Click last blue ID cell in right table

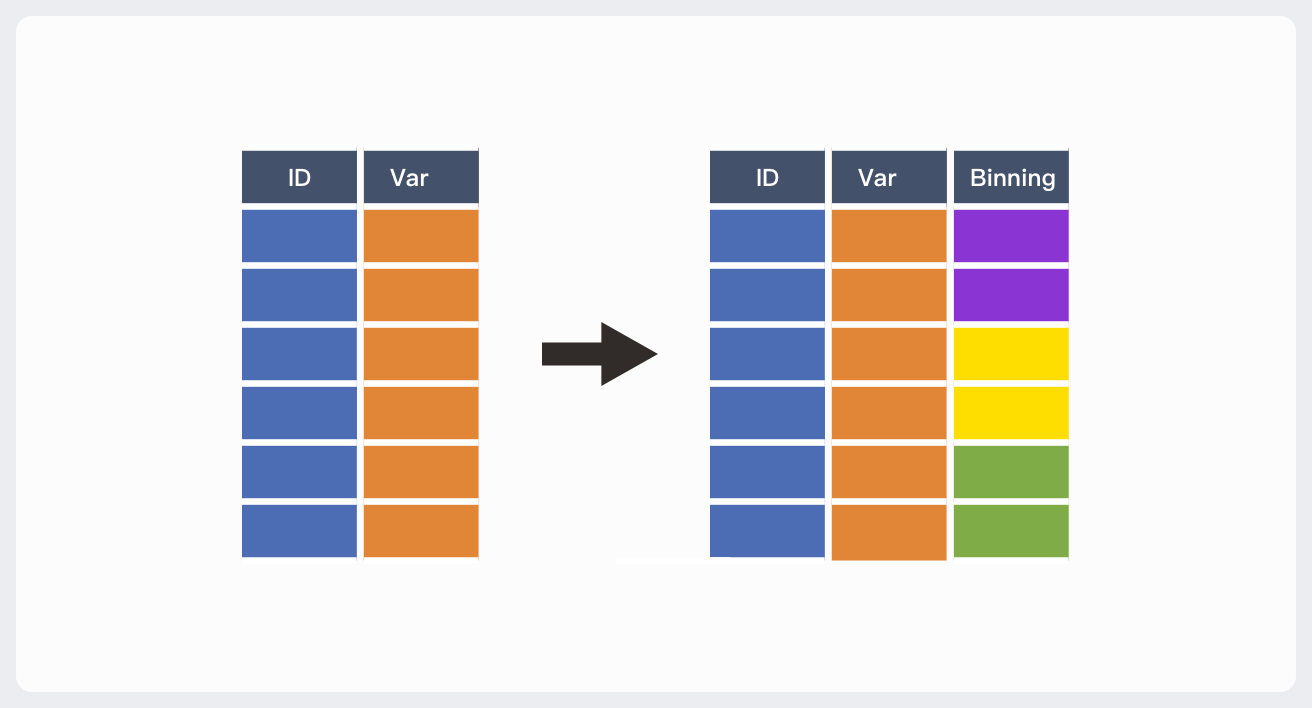click(767, 530)
